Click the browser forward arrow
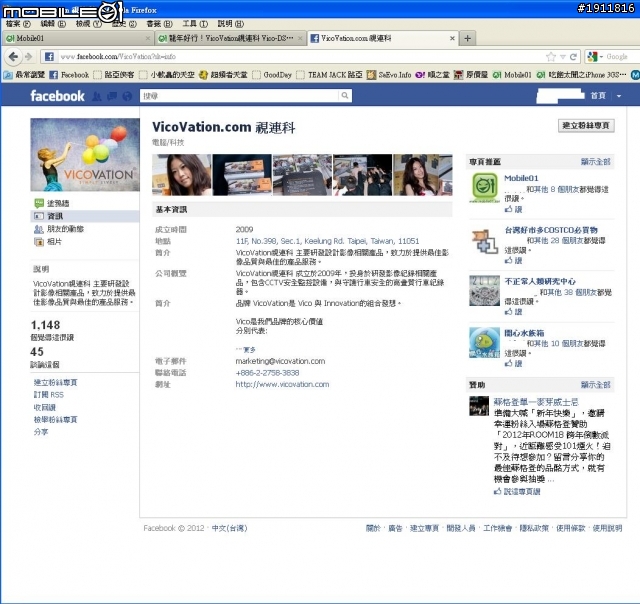The width and height of the screenshot is (640, 604). click(28, 56)
